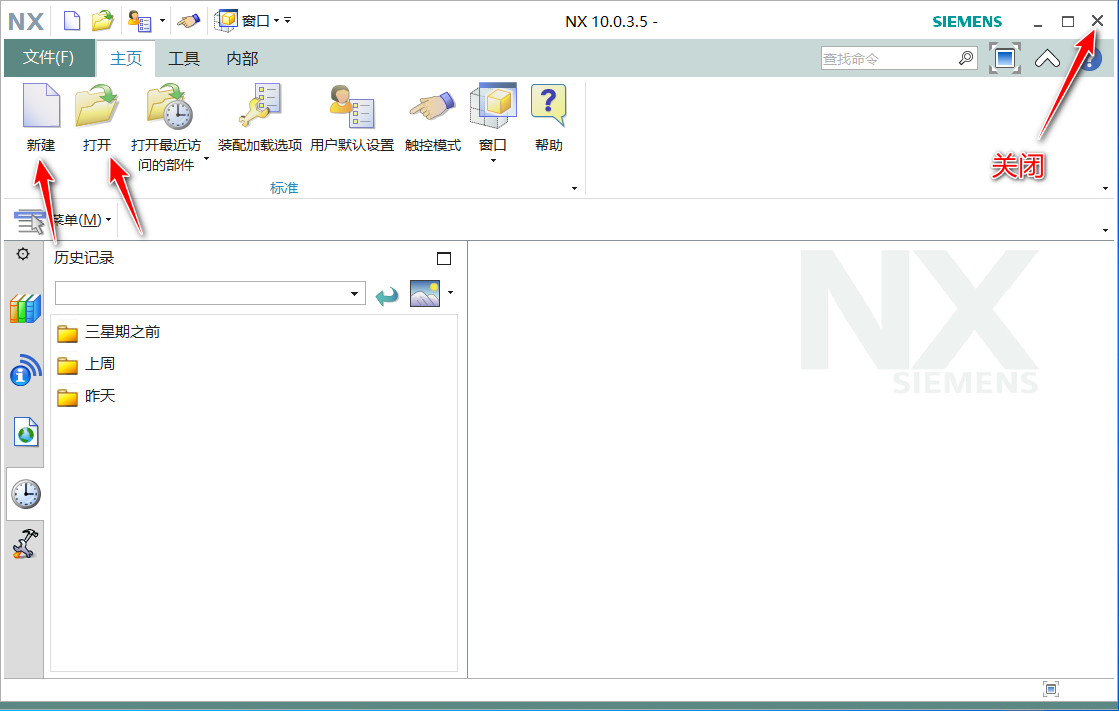Open 装配加载选项 settings

(x=260, y=117)
